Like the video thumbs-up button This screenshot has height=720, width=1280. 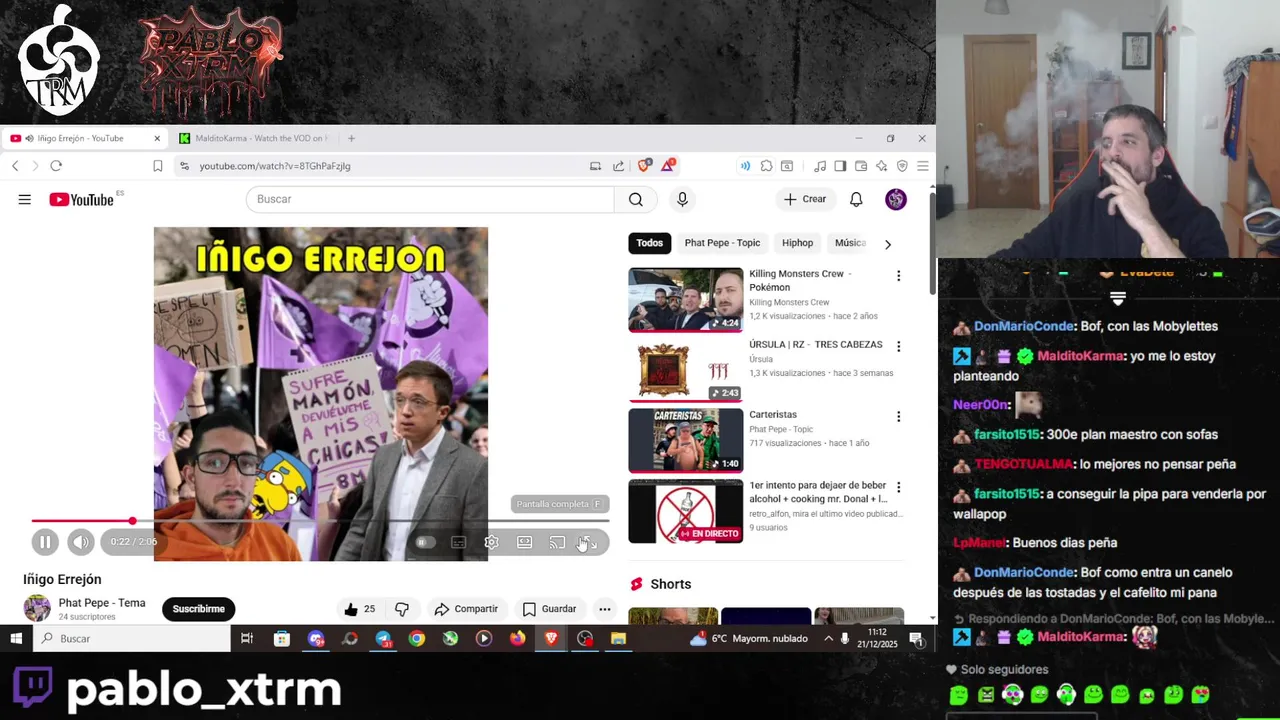click(x=359, y=609)
